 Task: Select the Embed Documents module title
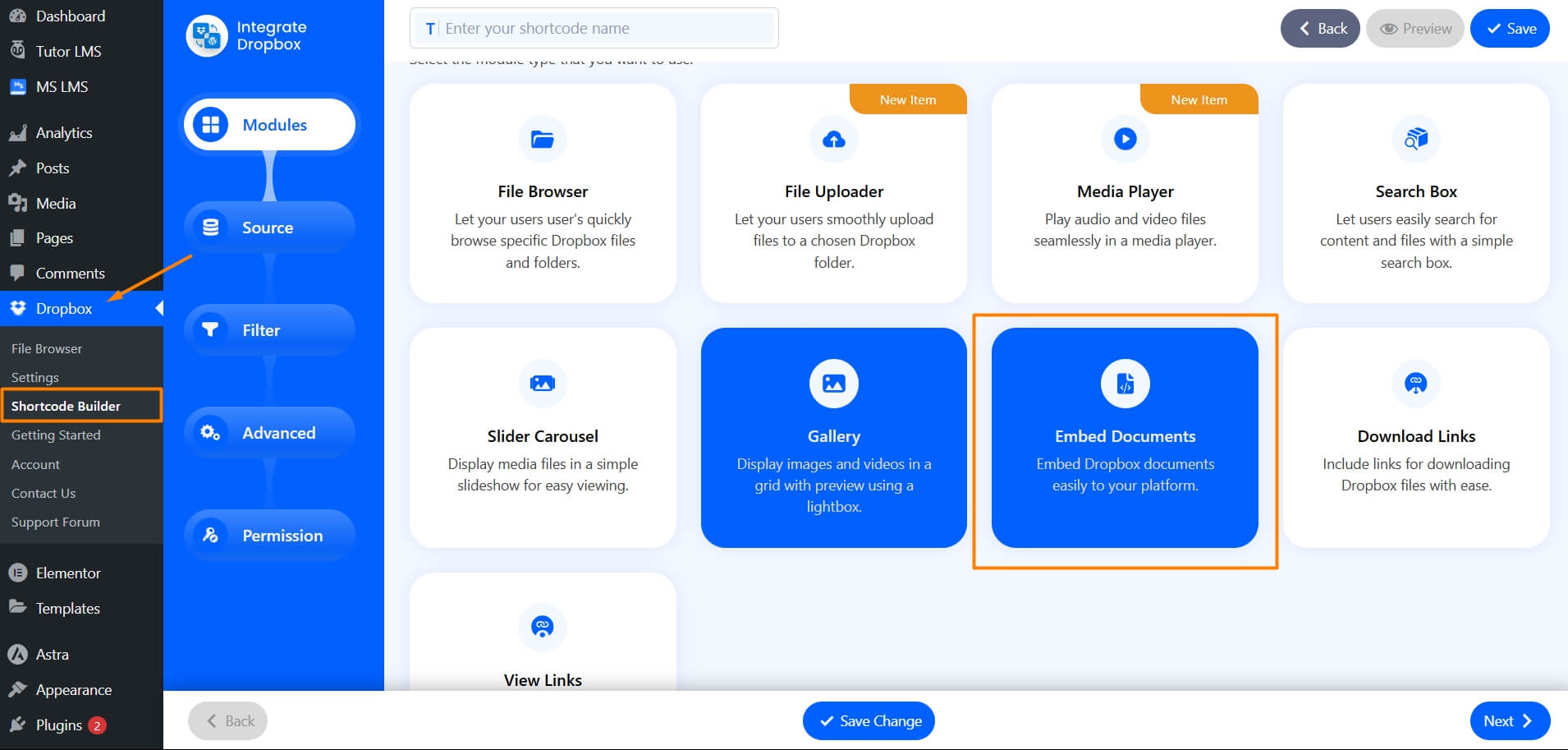click(x=1126, y=436)
